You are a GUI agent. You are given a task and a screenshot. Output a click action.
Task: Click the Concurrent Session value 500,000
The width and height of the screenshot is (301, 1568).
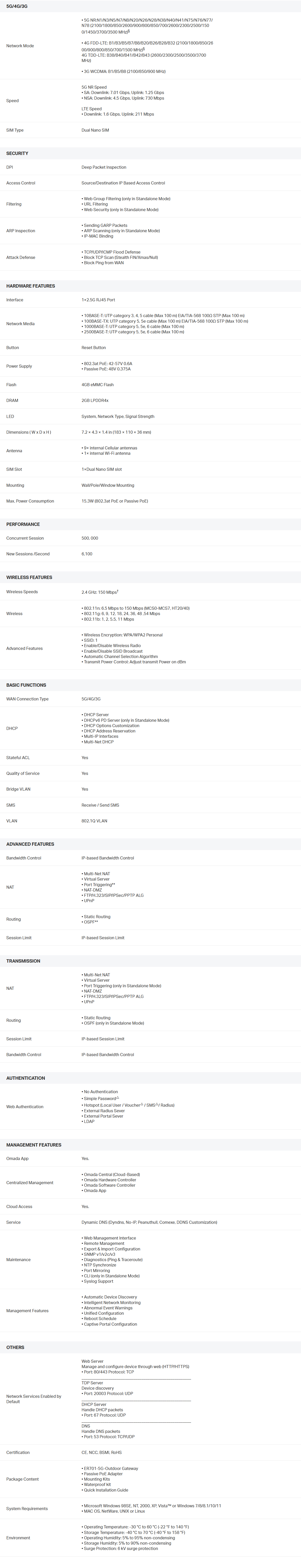pyautogui.click(x=89, y=538)
